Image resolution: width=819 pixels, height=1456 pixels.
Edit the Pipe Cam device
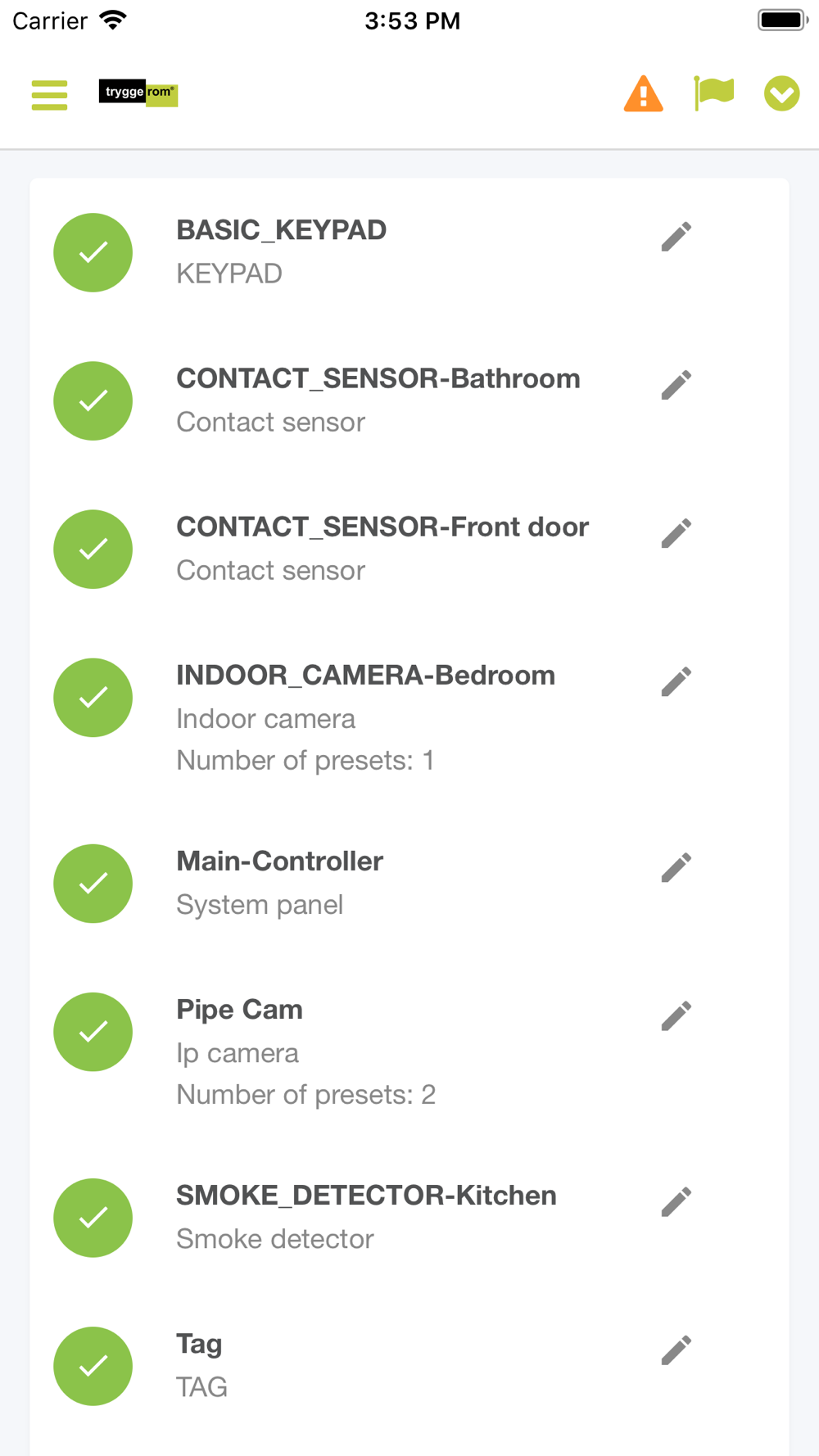click(676, 1015)
